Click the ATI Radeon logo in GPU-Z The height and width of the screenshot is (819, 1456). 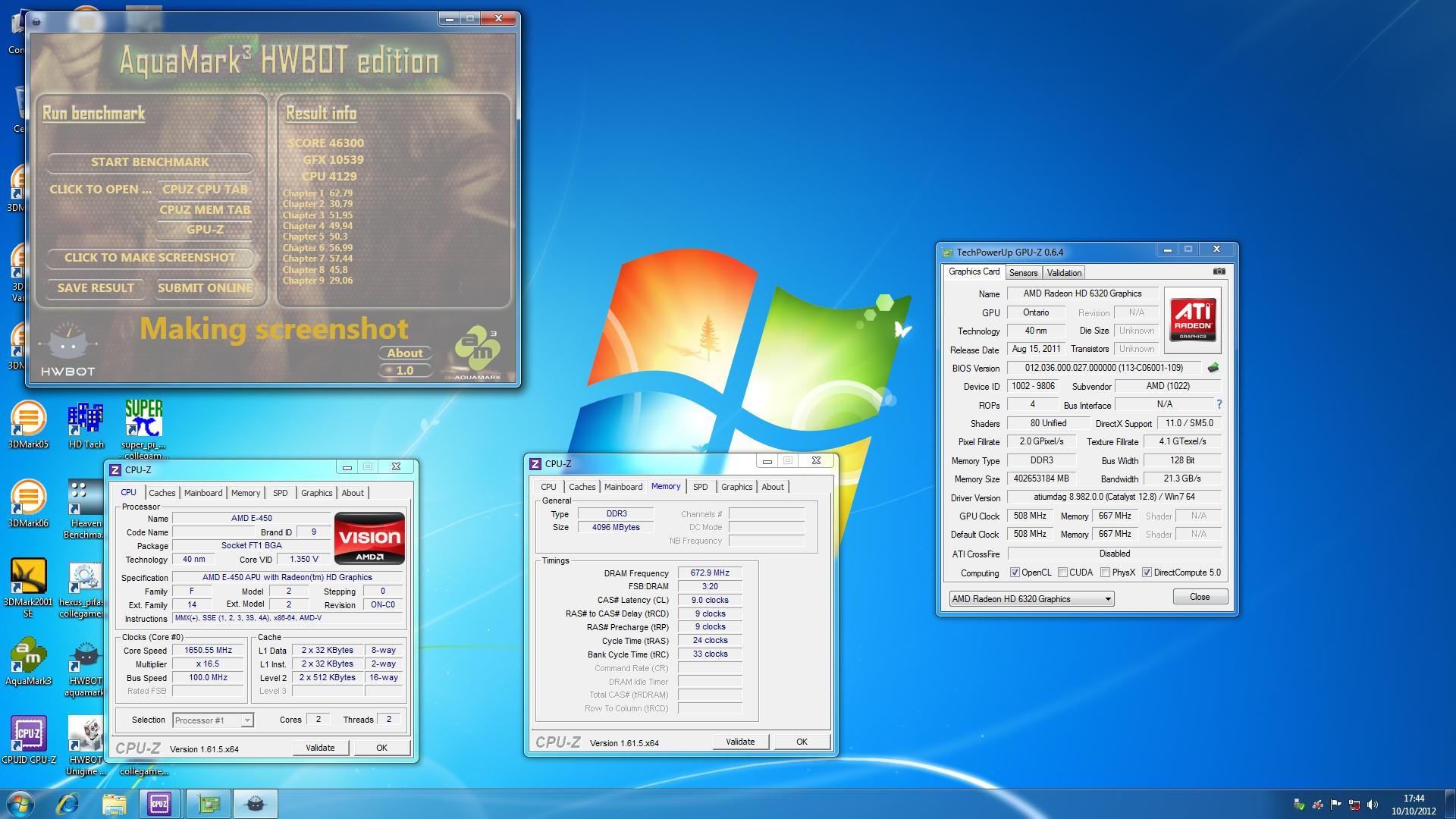[1192, 320]
